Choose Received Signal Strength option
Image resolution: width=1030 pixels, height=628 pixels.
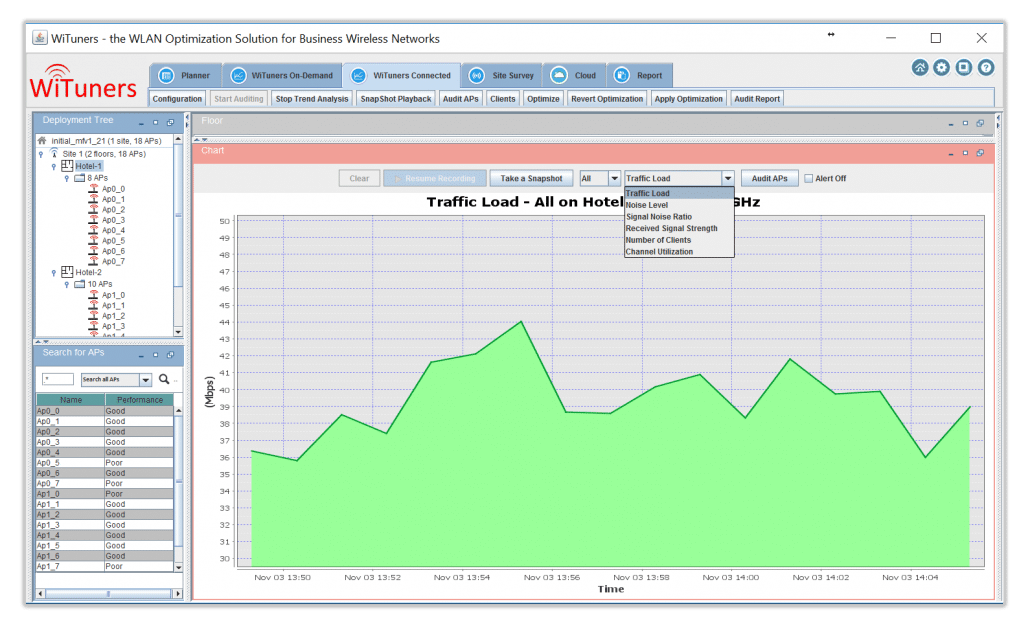(679, 229)
